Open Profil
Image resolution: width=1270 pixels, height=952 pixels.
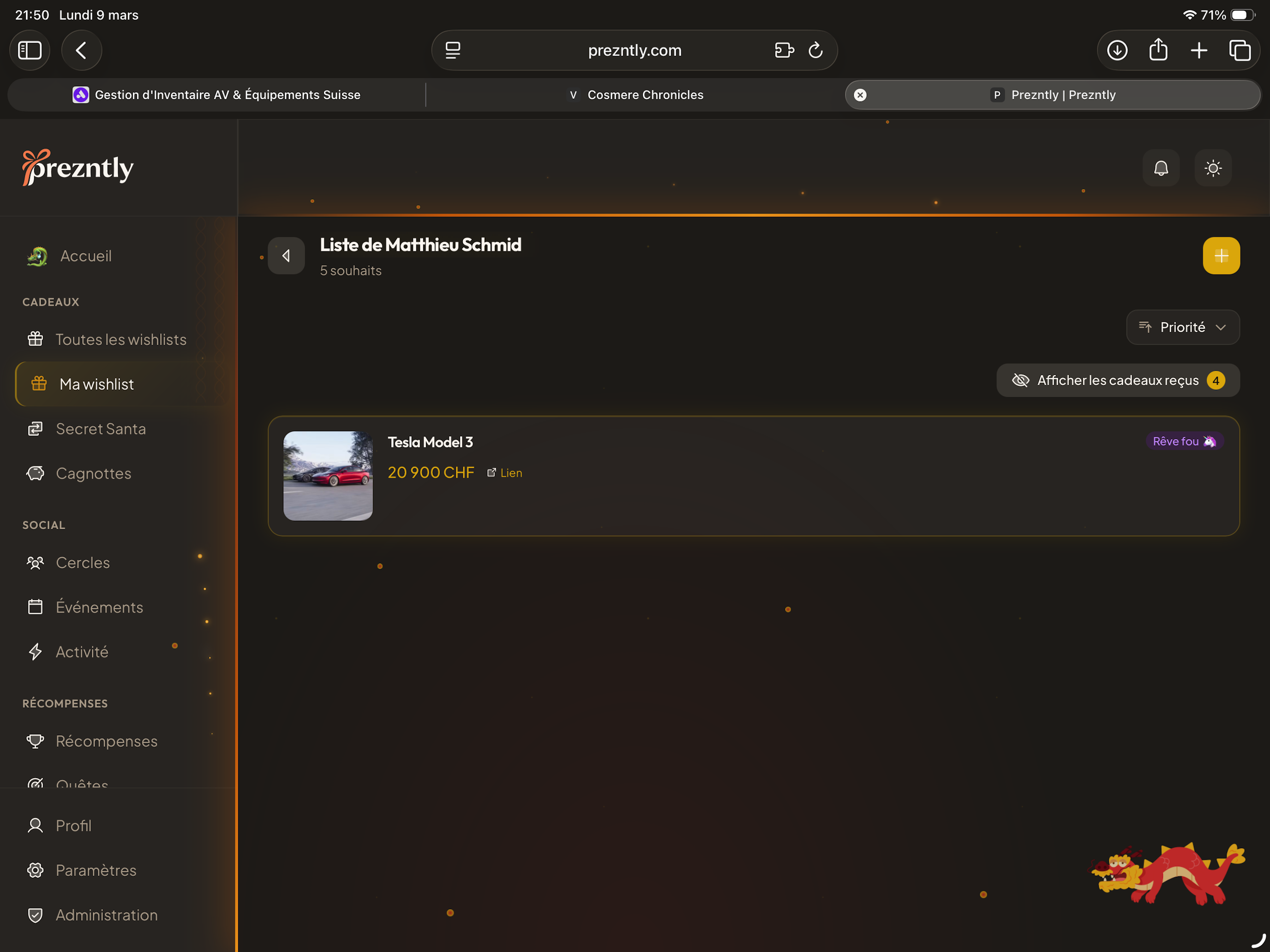pyautogui.click(x=118, y=826)
